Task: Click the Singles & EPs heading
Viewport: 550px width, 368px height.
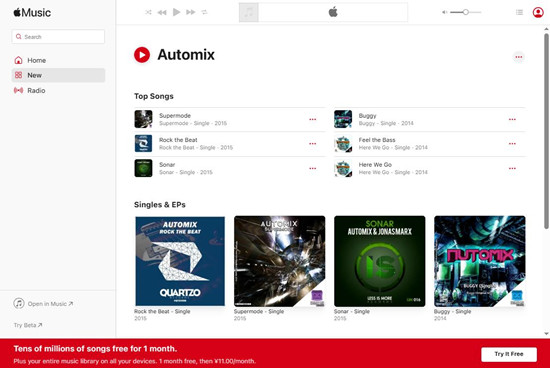Action: tap(160, 205)
